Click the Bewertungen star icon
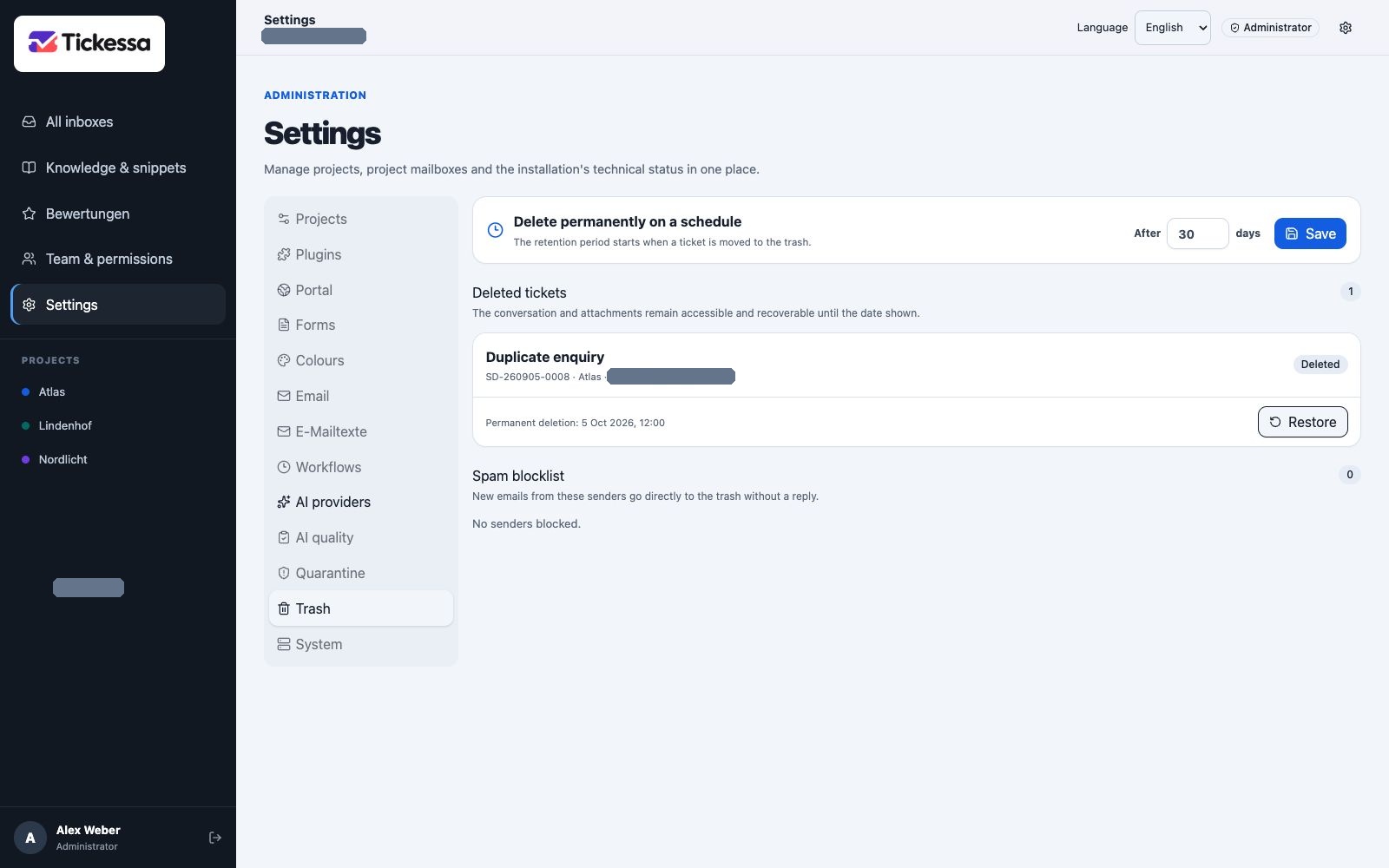1389x868 pixels. tap(29, 214)
